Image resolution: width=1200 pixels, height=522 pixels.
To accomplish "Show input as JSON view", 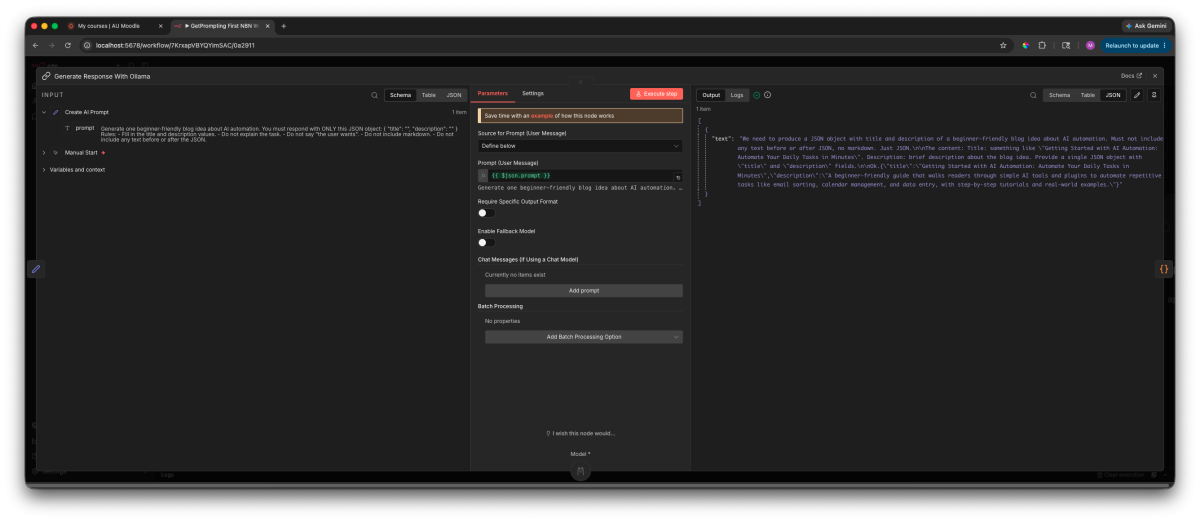I will click(453, 95).
